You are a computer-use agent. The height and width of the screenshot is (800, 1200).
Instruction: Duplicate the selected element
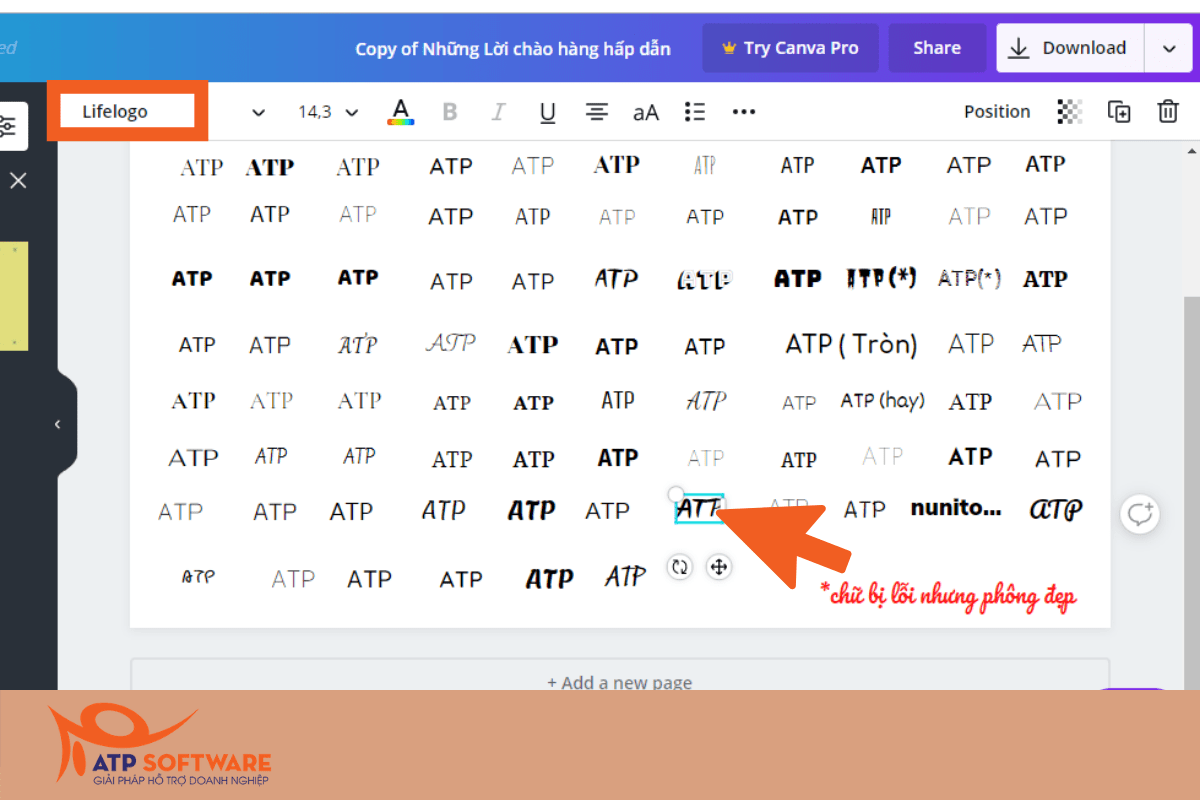coord(1119,112)
